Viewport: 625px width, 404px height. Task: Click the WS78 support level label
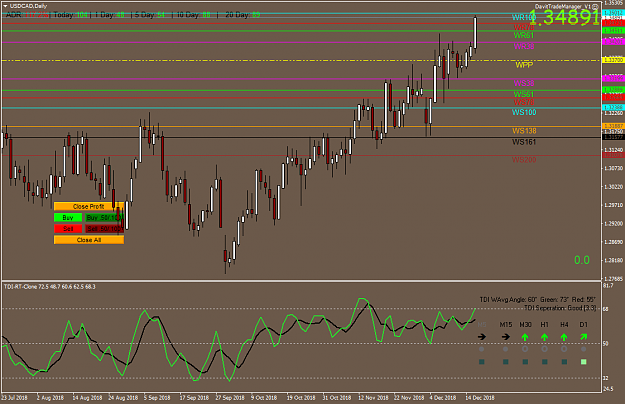[x=524, y=102]
